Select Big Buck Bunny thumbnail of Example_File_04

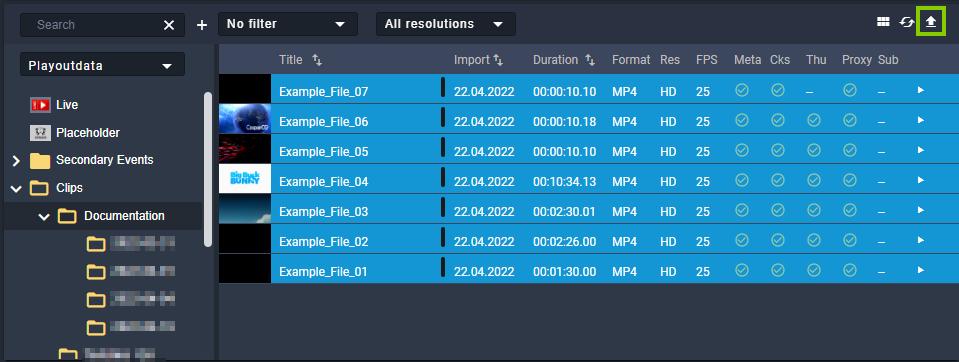[x=245, y=179]
